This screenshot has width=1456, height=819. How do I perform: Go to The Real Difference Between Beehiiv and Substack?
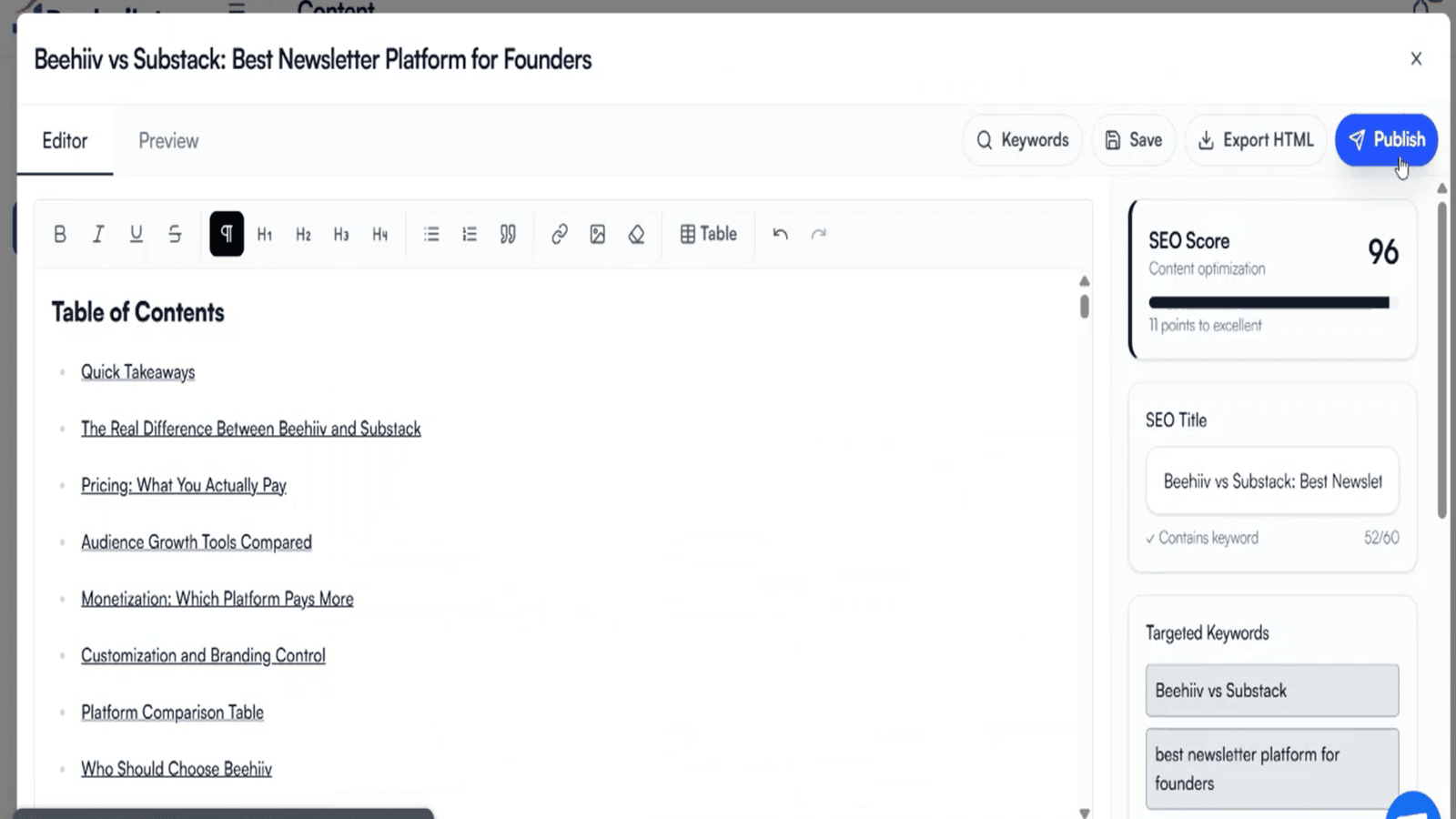point(251,429)
